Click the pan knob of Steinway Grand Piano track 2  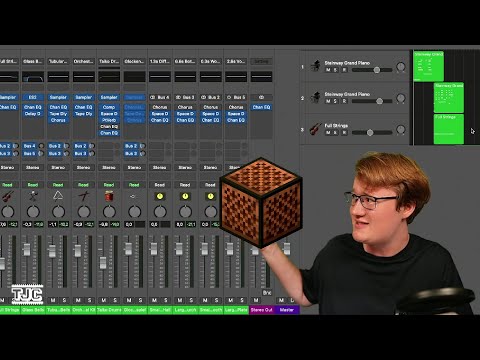(401, 98)
